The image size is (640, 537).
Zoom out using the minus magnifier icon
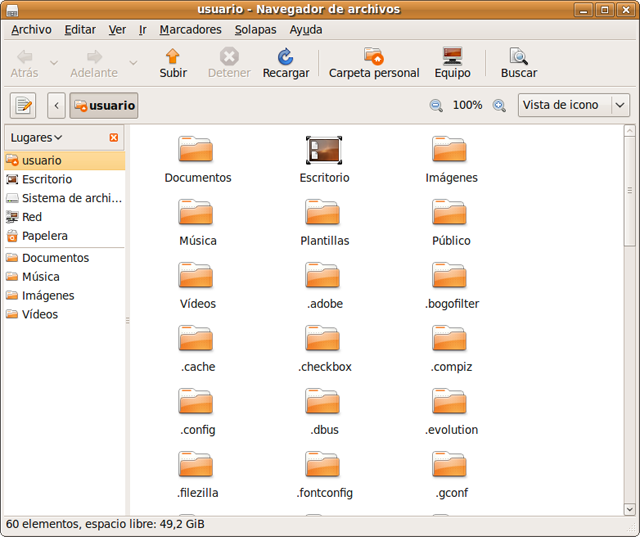pyautogui.click(x=436, y=105)
